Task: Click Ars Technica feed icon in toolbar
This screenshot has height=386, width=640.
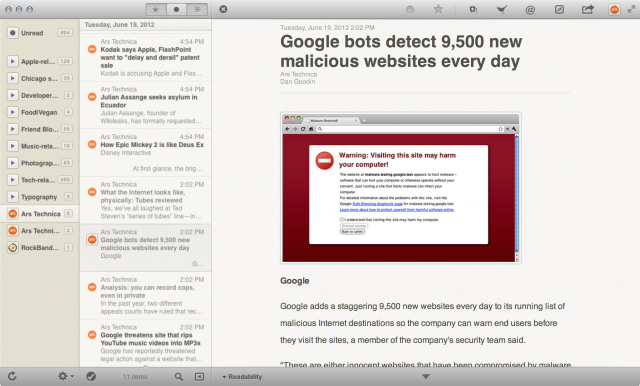Action: pyautogui.click(x=614, y=9)
